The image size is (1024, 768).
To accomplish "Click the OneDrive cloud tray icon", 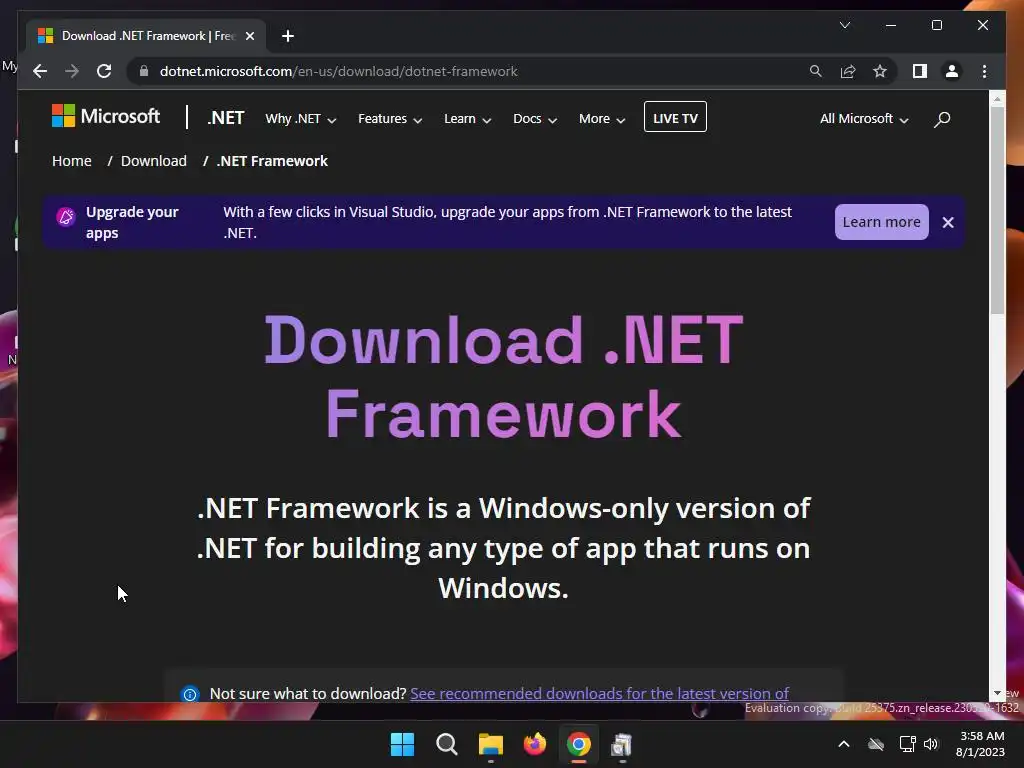I will coord(876,744).
